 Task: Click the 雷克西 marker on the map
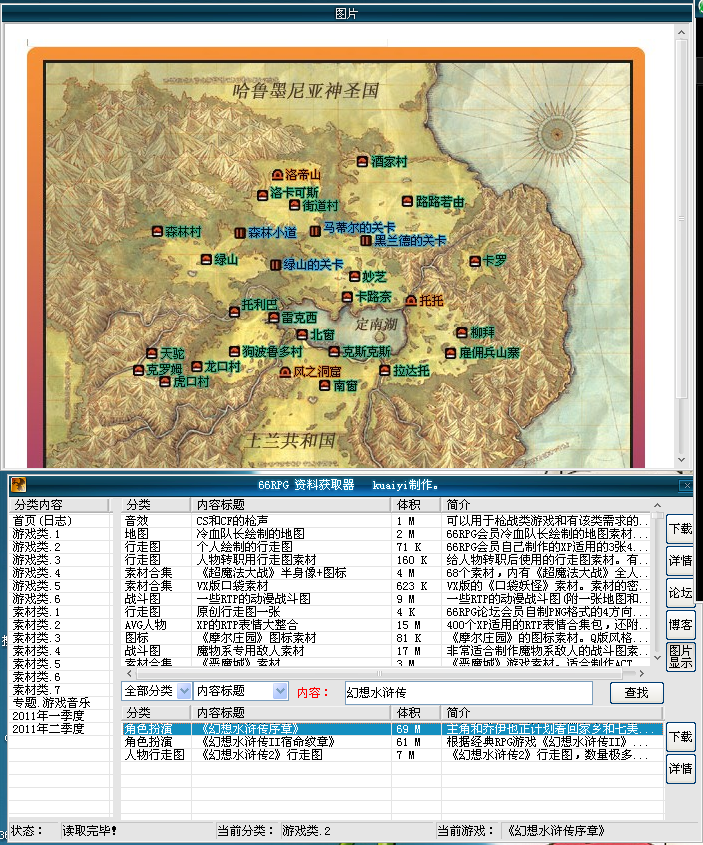[274, 317]
